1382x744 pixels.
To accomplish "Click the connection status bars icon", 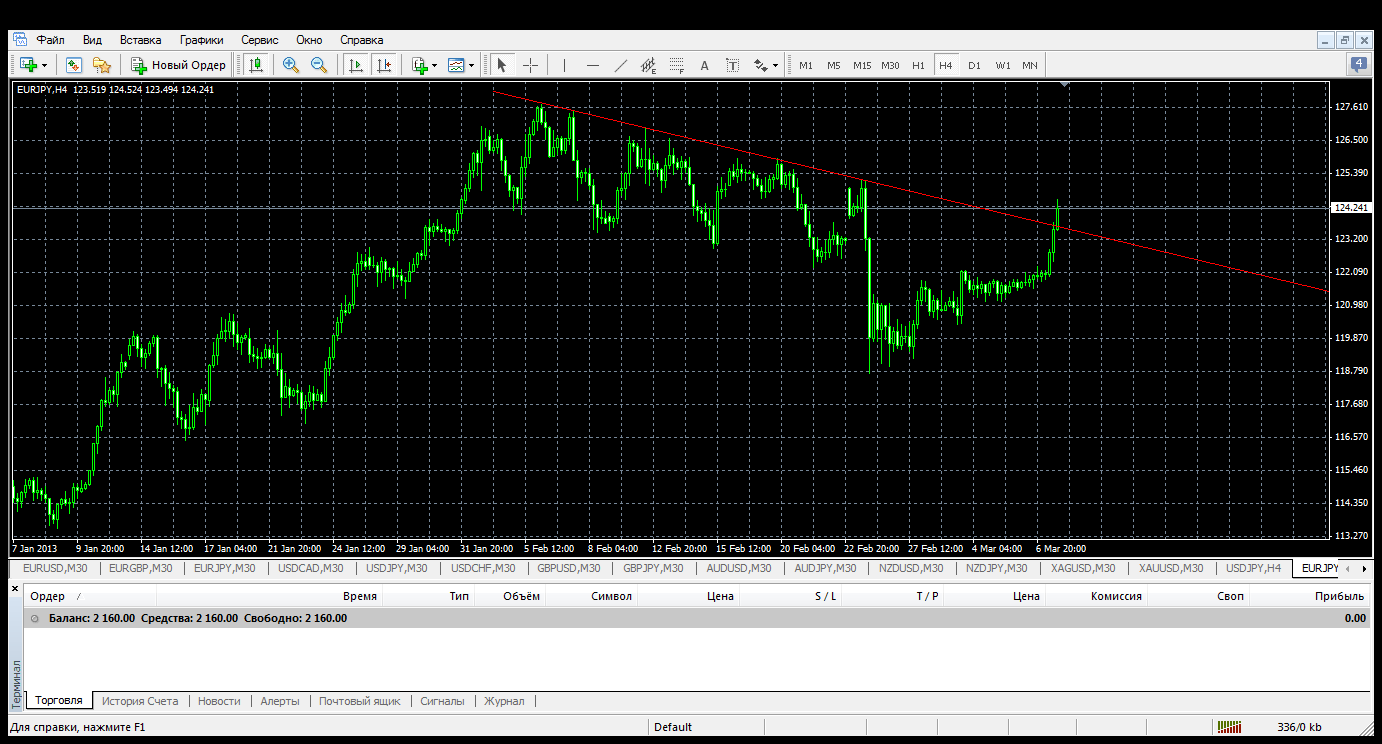I will (x=1229, y=727).
